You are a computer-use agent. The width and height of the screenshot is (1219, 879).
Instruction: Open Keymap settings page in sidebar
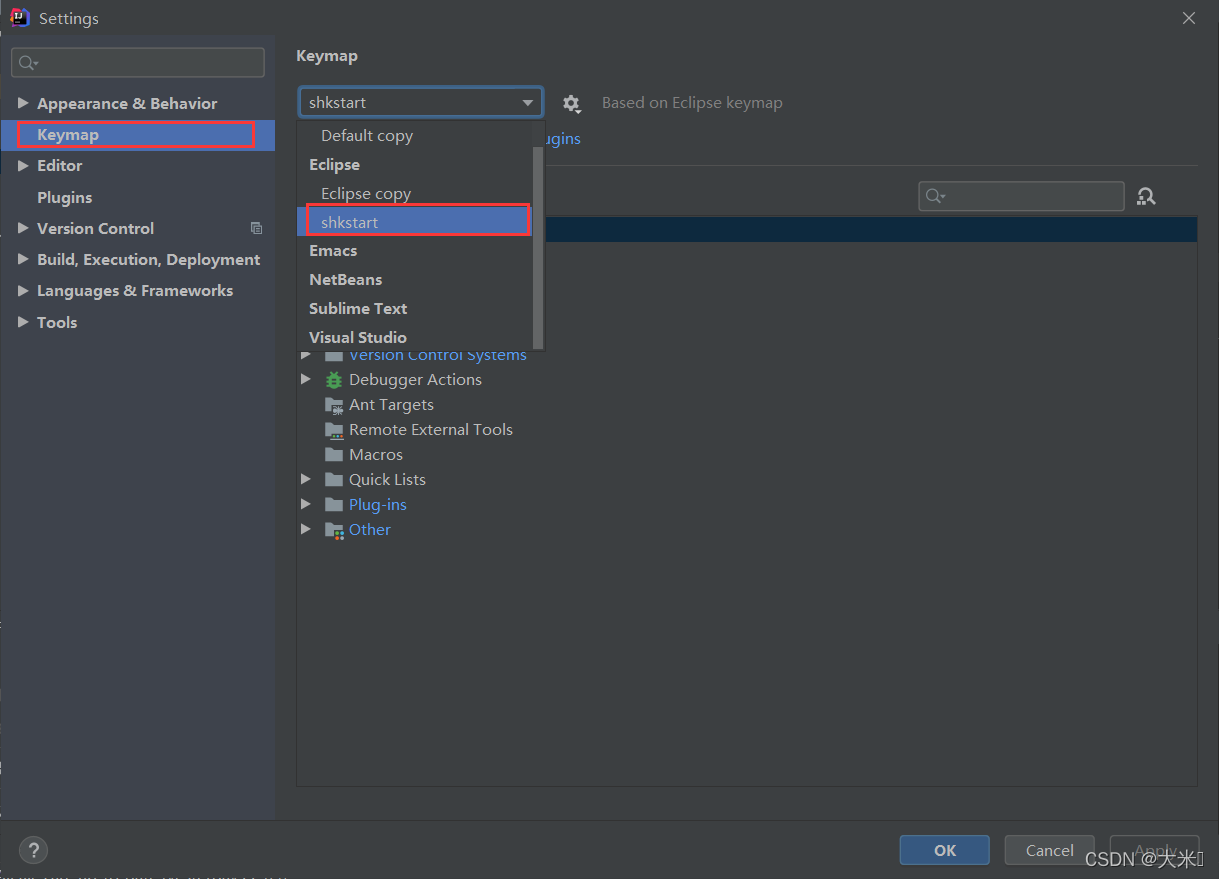tap(137, 134)
